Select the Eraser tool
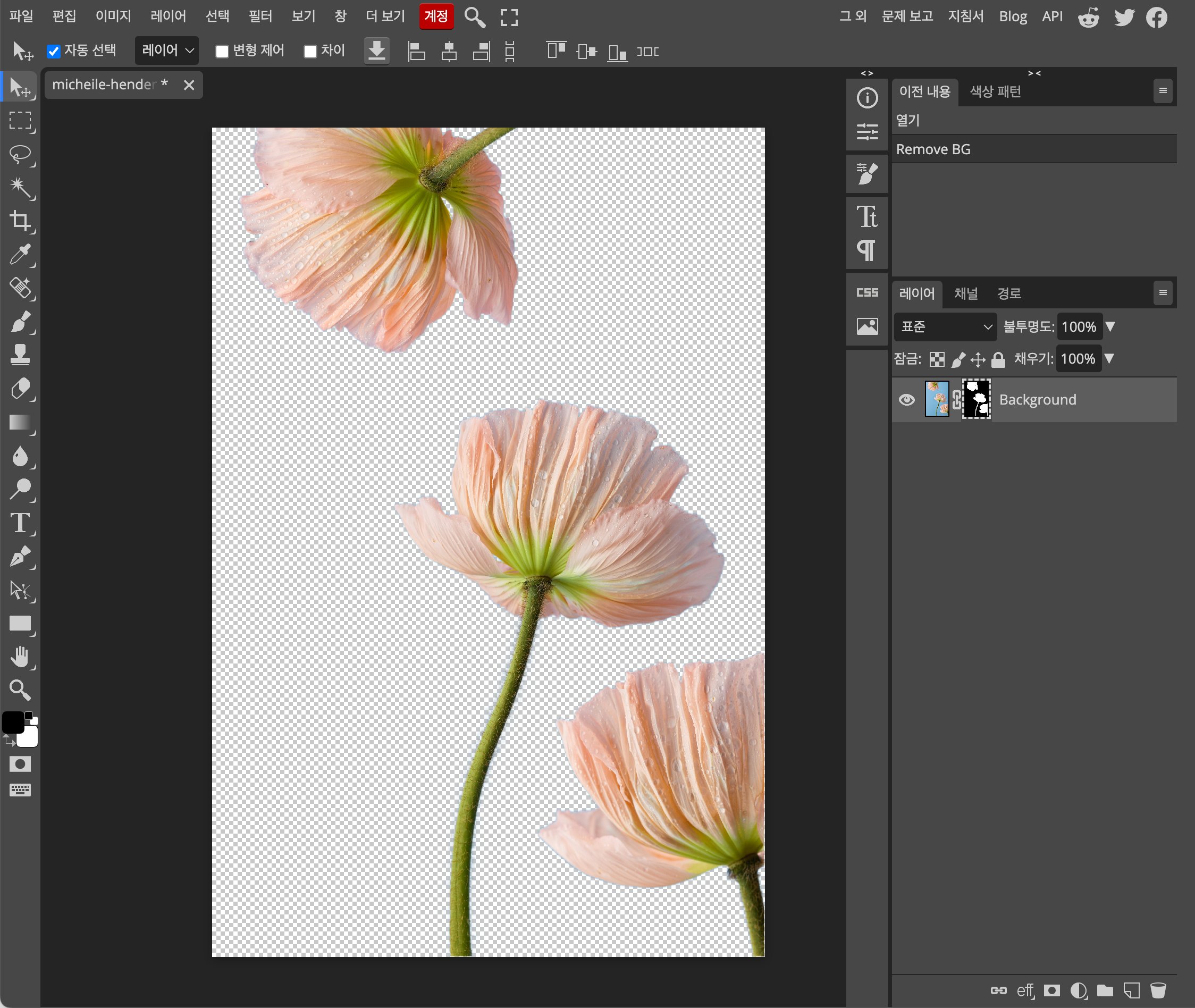Image resolution: width=1195 pixels, height=1008 pixels. pos(20,389)
